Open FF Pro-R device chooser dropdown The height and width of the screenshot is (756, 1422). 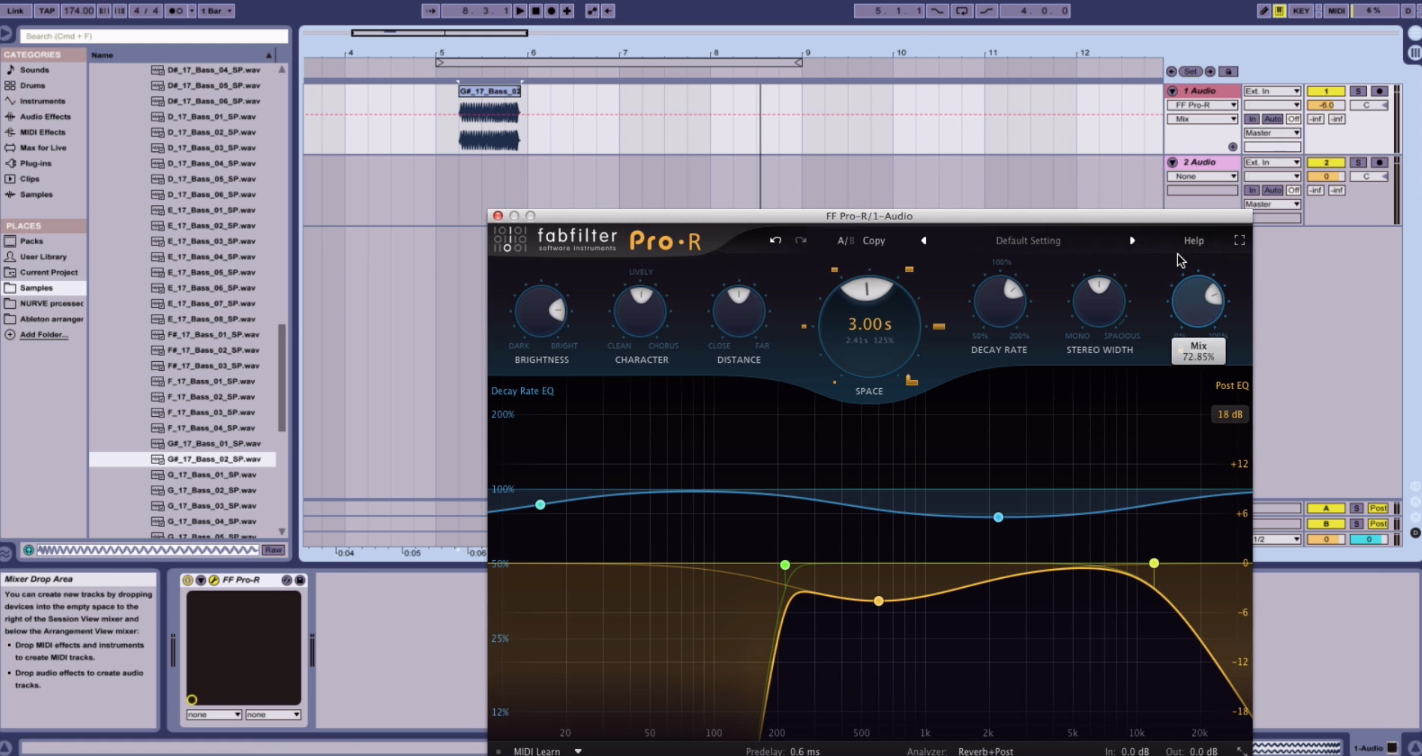[1203, 105]
